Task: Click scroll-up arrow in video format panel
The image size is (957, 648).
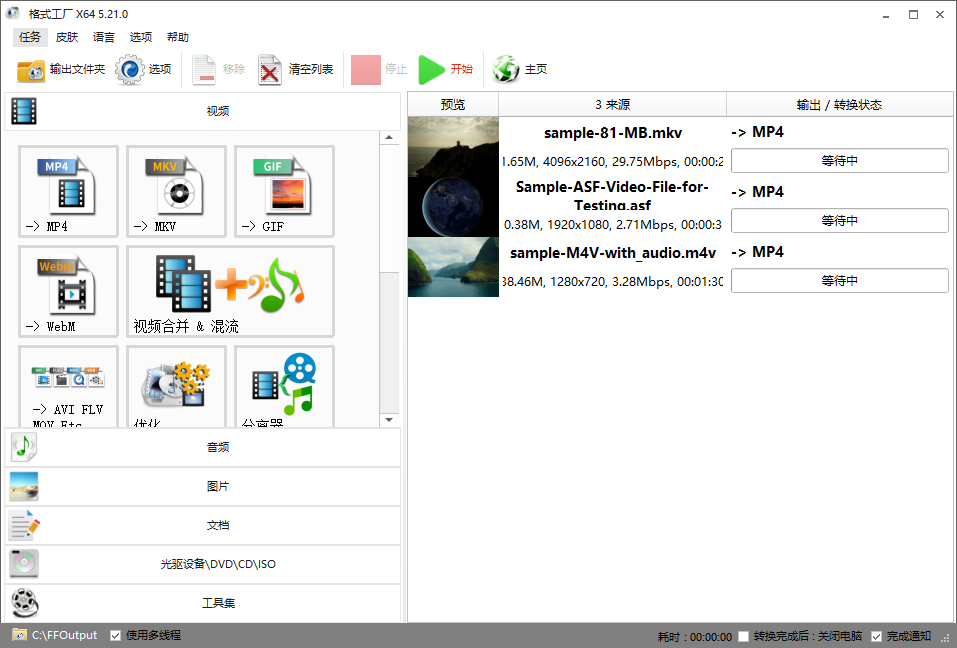Action: pyautogui.click(x=389, y=138)
